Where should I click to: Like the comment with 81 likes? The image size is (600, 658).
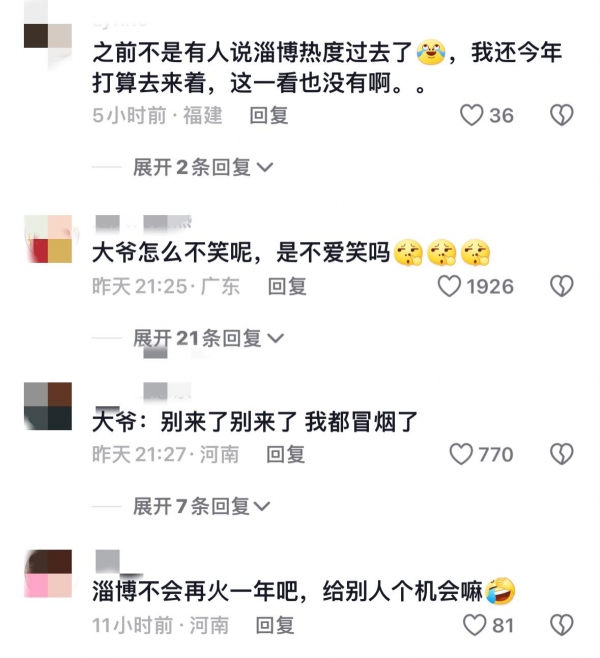coord(475,625)
